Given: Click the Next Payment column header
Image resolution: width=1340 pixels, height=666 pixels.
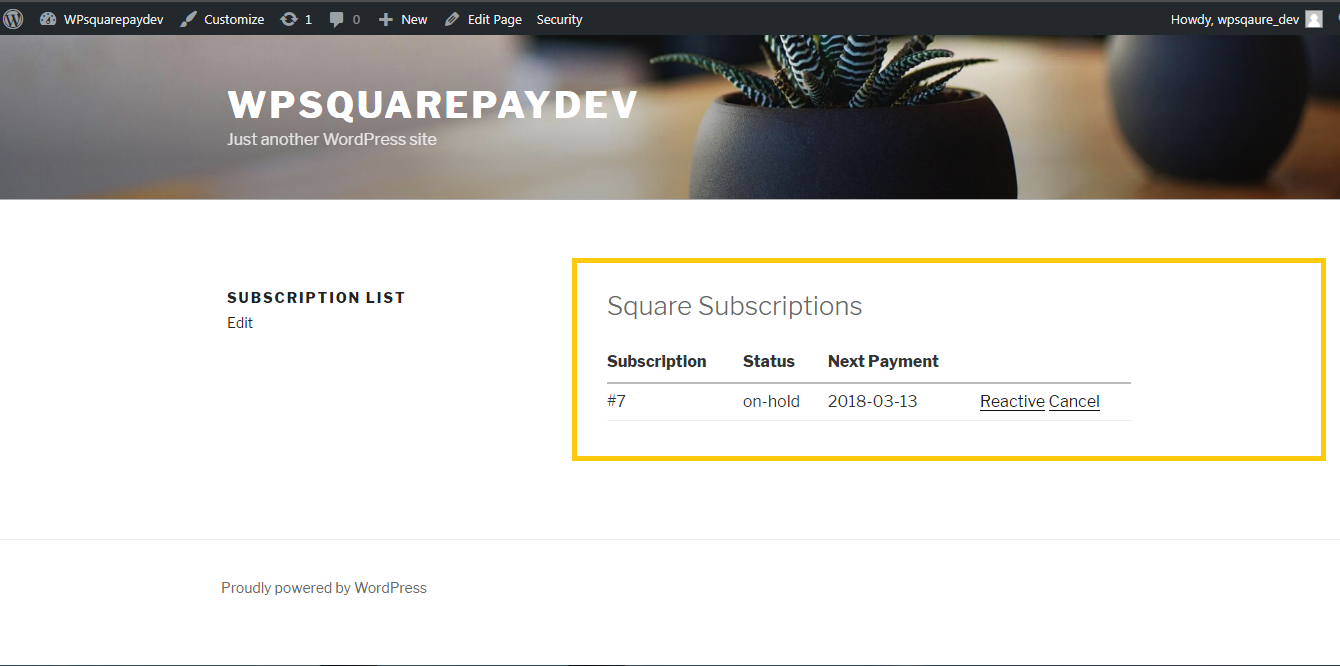Looking at the screenshot, I should 883,361.
